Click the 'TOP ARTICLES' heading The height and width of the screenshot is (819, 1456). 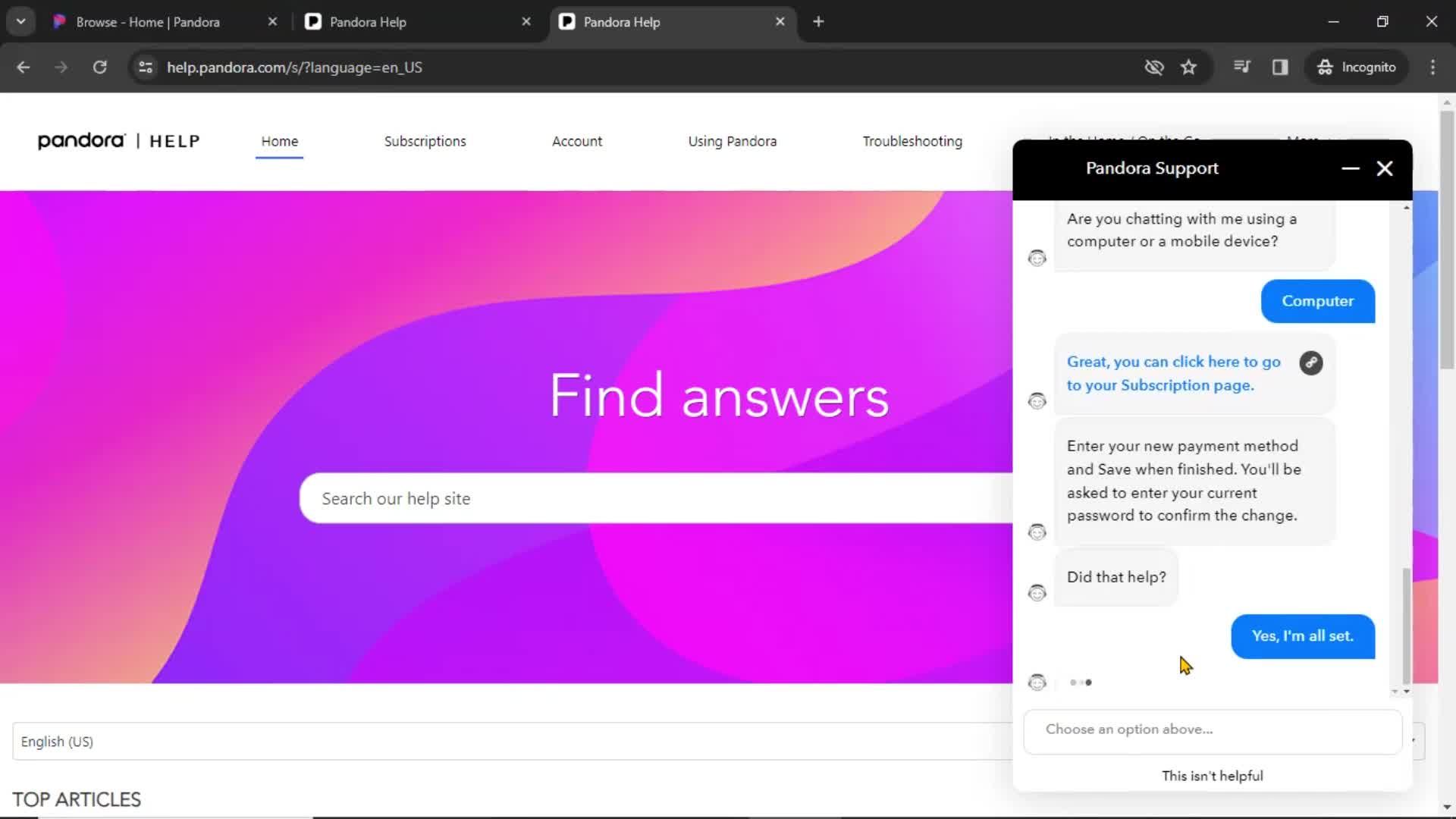[x=77, y=799]
